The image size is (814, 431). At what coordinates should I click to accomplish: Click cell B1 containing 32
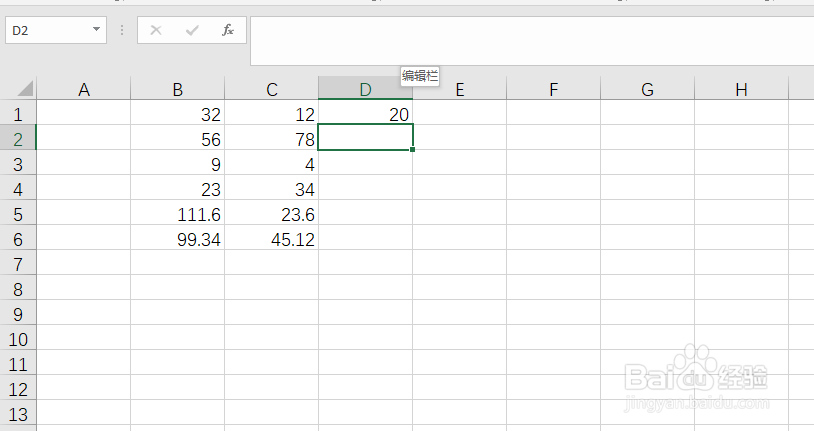pyautogui.click(x=178, y=112)
